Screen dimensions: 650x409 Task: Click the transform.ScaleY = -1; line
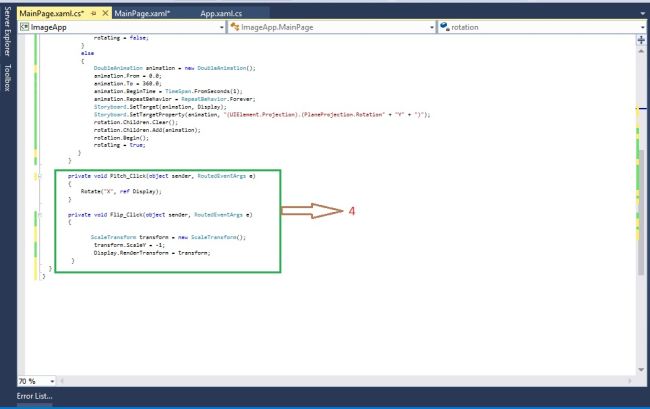point(129,245)
